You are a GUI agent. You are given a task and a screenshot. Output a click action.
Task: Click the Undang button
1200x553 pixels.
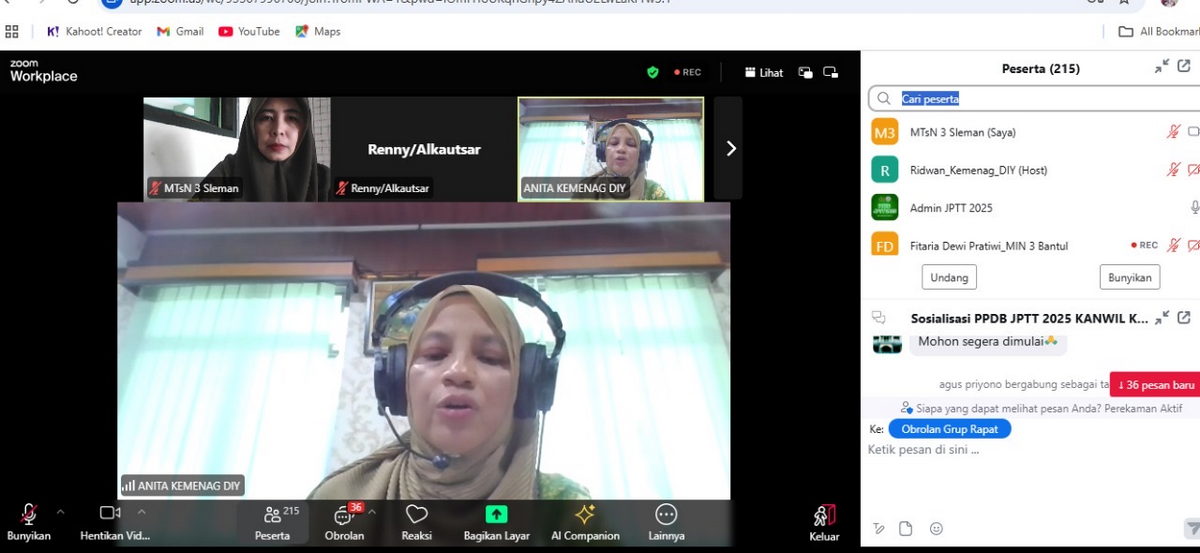click(948, 277)
